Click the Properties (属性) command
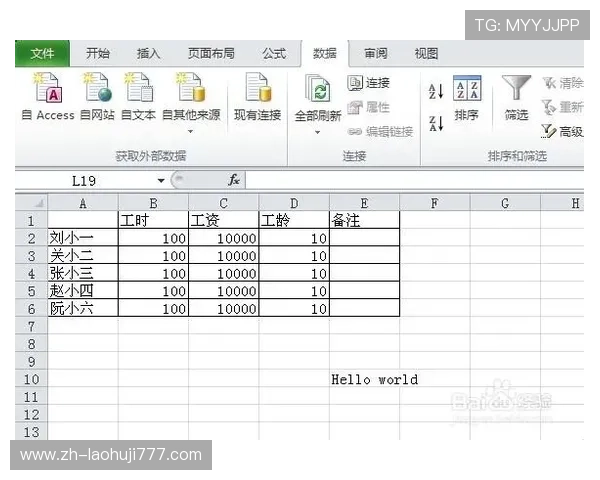The width and height of the screenshot is (600, 480). [x=368, y=107]
